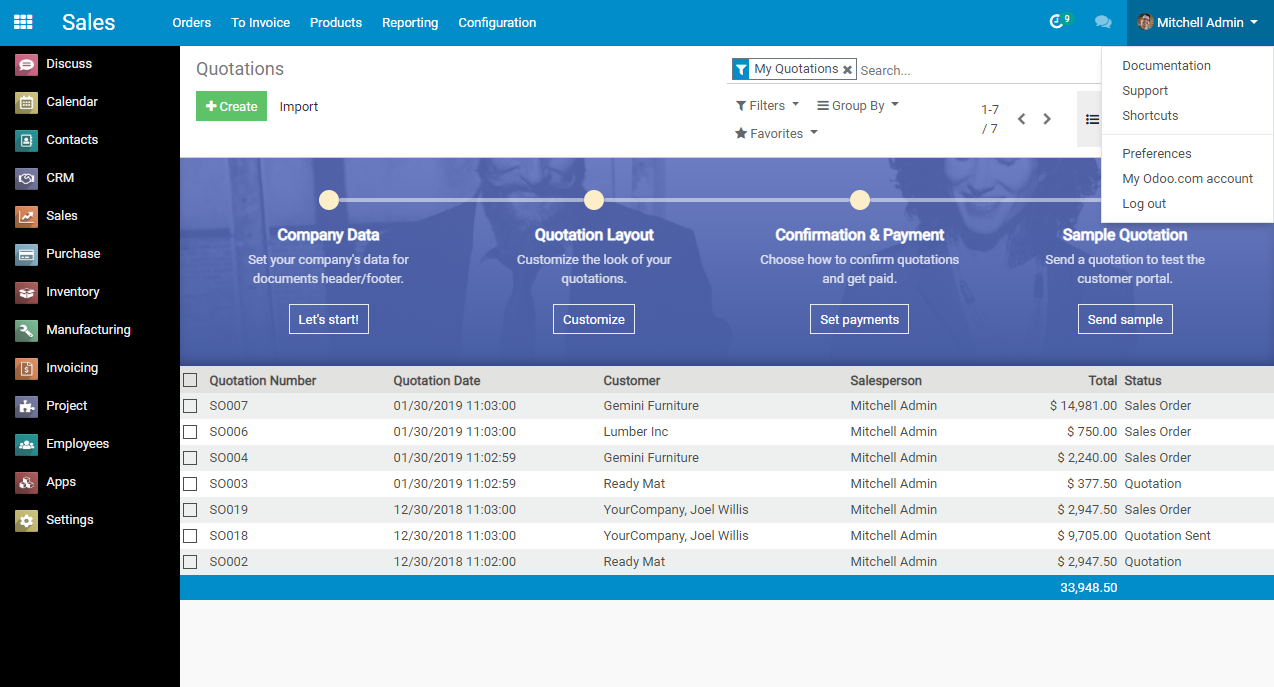This screenshot has height=687, width=1274.
Task: Tick the select-all header checkbox
Action: [x=190, y=380]
